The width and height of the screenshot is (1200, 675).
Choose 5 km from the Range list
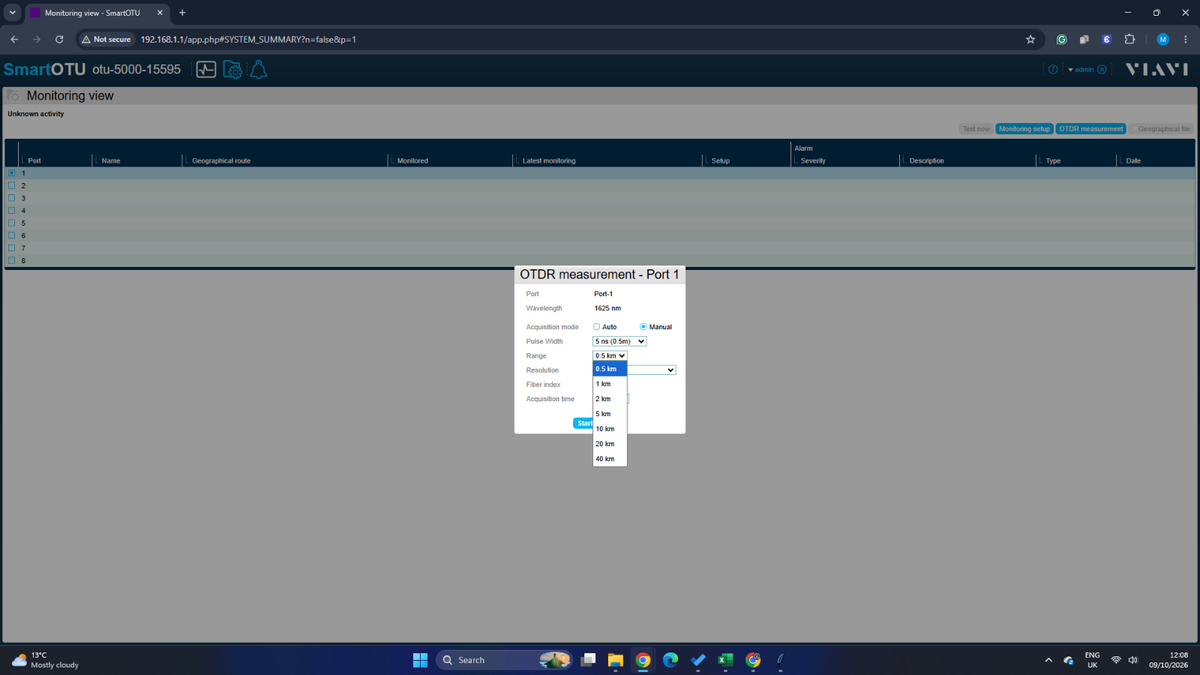610,414
